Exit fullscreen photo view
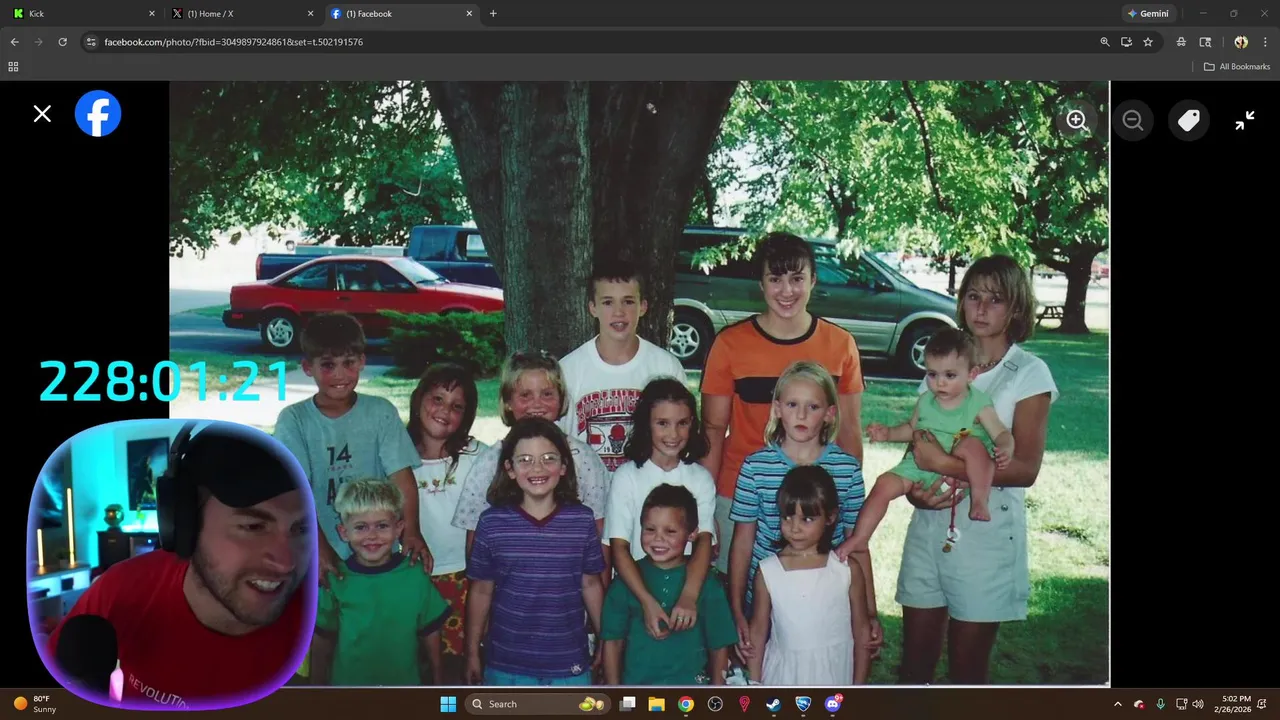 [x=1245, y=120]
